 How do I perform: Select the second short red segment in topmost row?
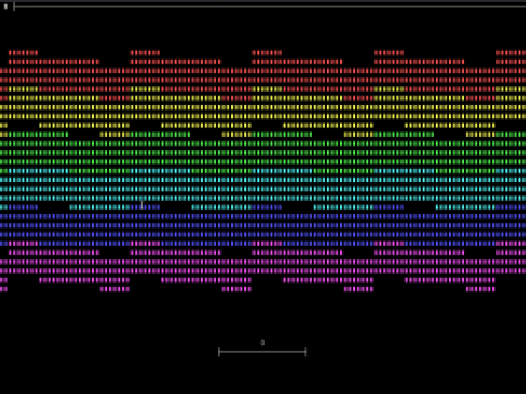tap(145, 53)
